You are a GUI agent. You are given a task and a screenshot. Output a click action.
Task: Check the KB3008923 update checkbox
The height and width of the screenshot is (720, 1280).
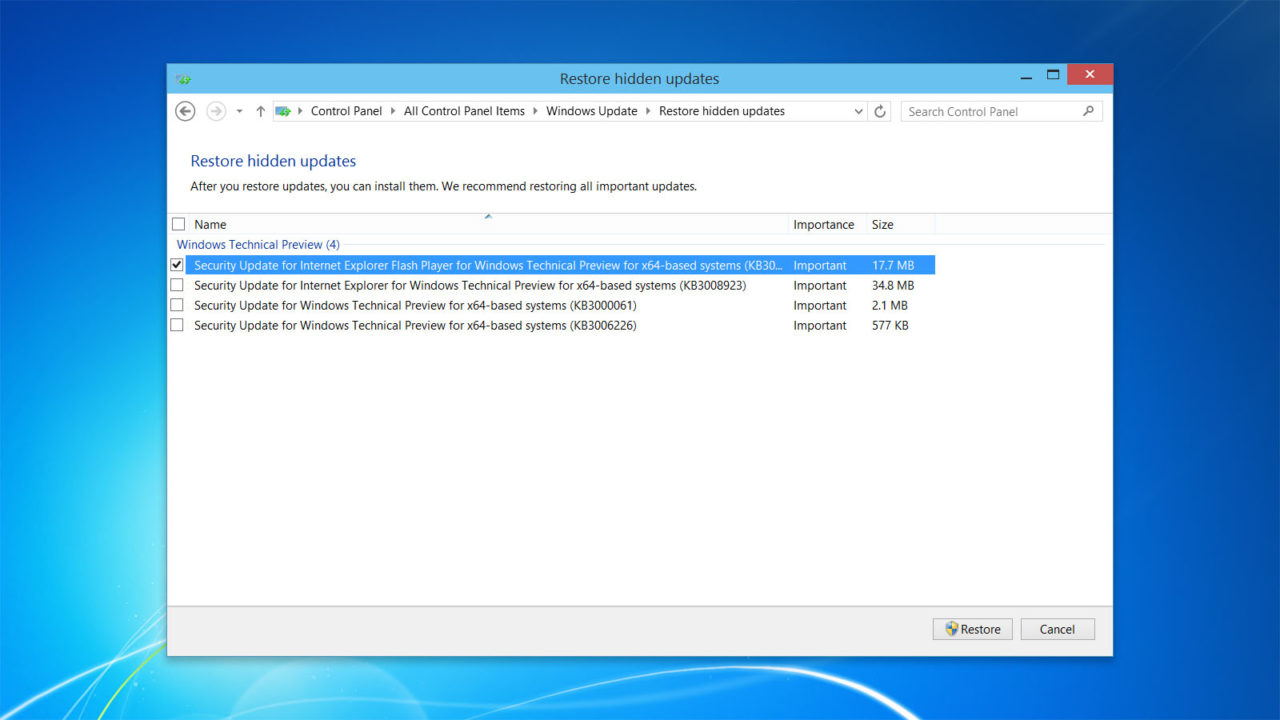[177, 285]
